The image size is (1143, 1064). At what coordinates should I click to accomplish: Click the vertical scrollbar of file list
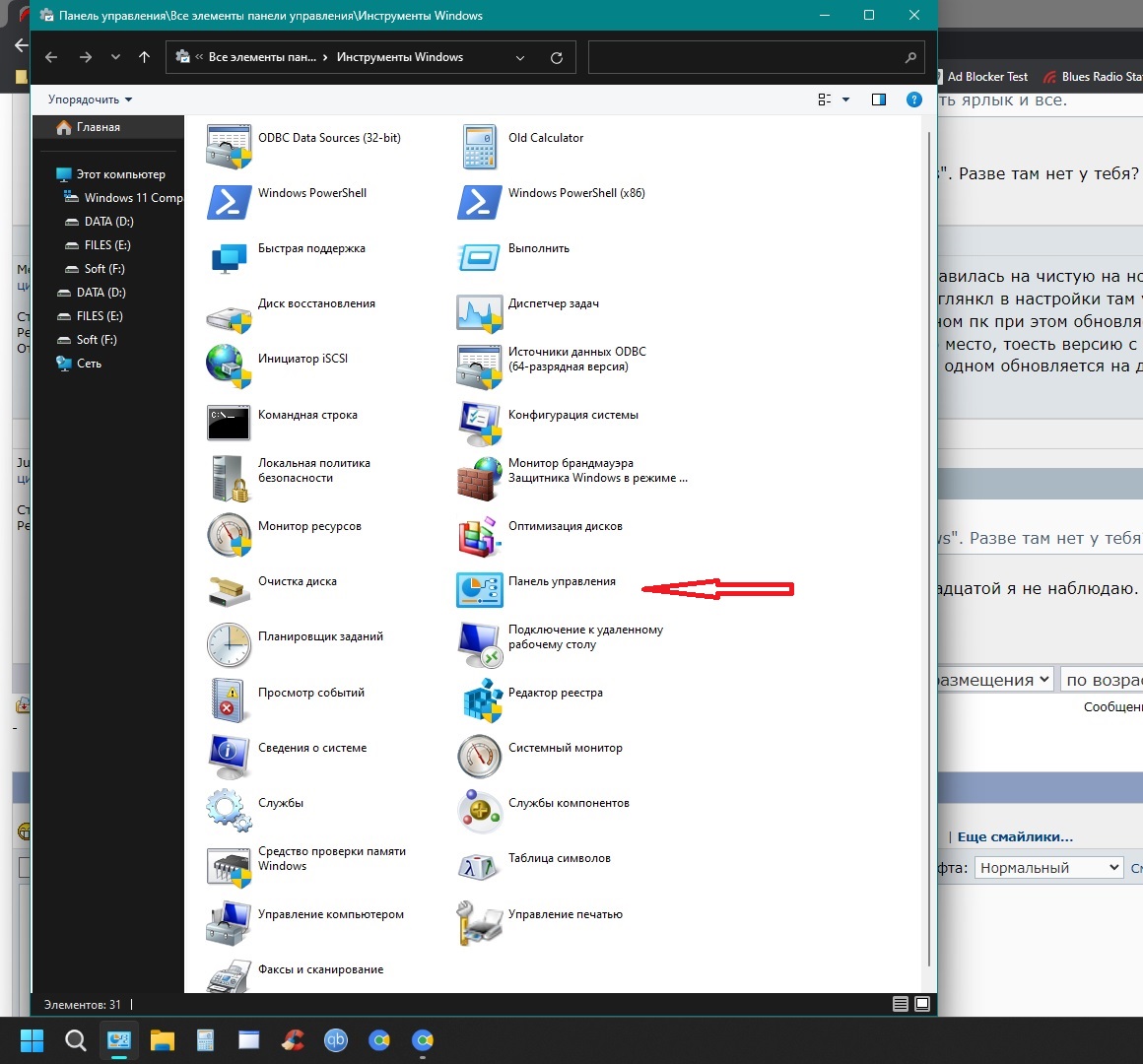coord(928,550)
